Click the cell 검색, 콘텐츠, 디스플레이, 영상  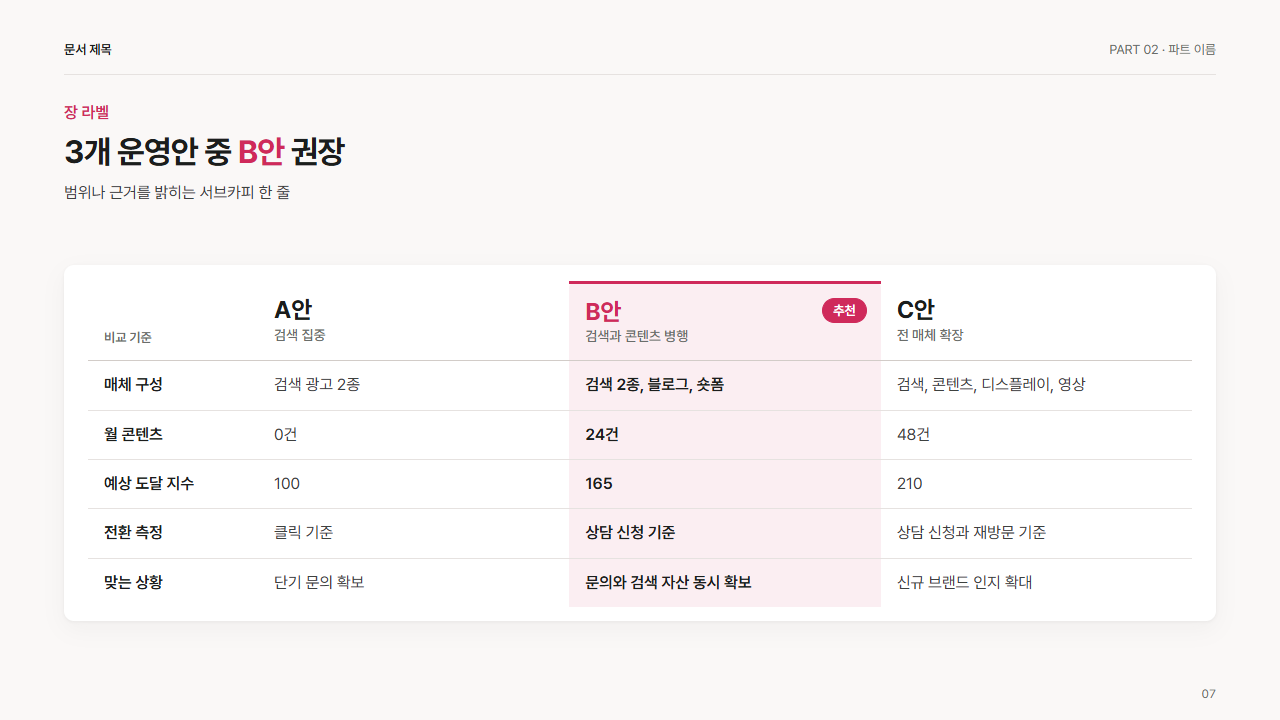991,384
